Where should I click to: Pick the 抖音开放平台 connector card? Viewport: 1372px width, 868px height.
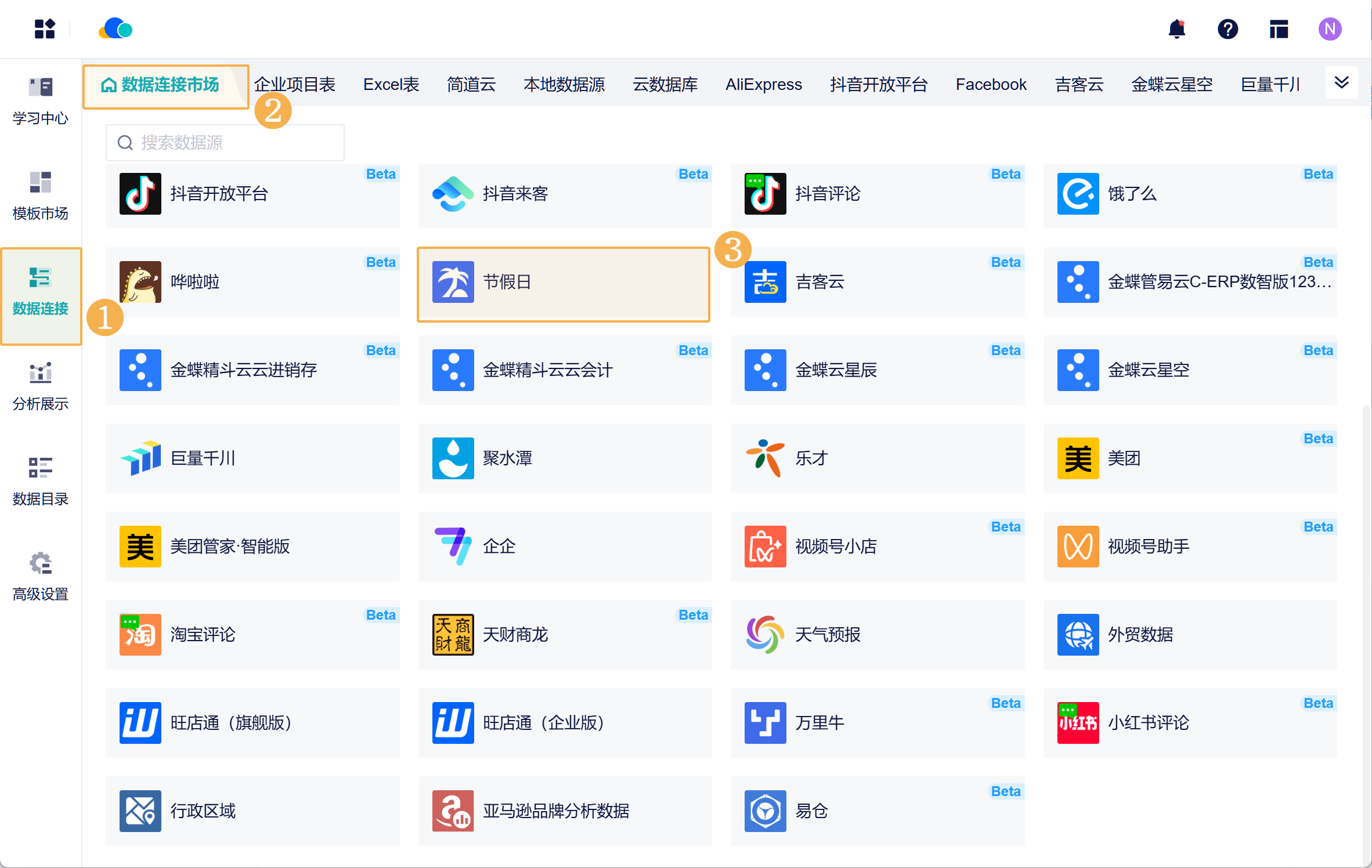(252, 195)
